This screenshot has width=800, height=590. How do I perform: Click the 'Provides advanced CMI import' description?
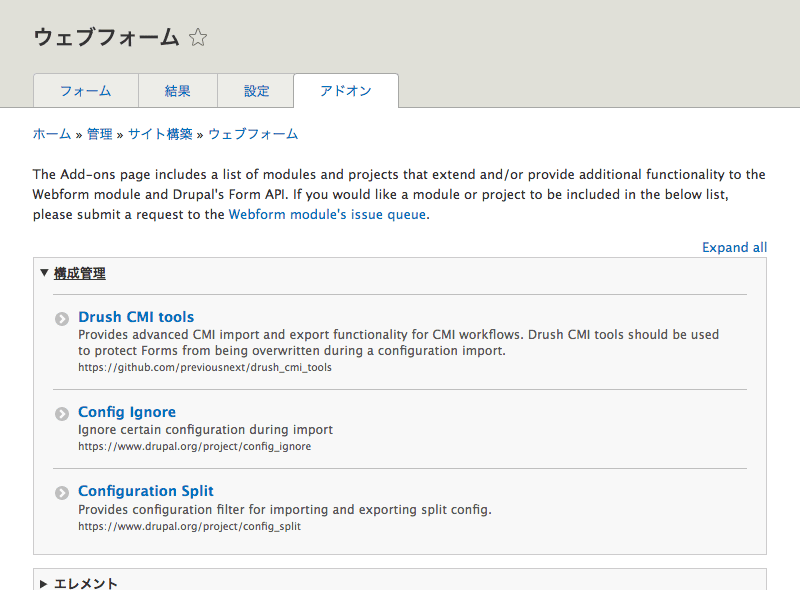(x=398, y=342)
